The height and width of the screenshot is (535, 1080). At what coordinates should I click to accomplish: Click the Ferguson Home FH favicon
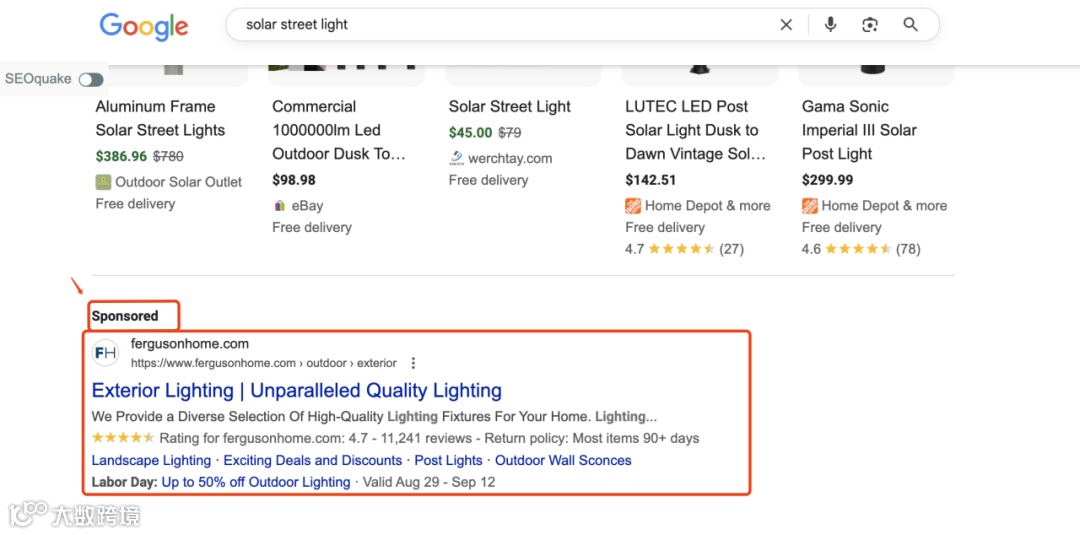[x=105, y=353]
